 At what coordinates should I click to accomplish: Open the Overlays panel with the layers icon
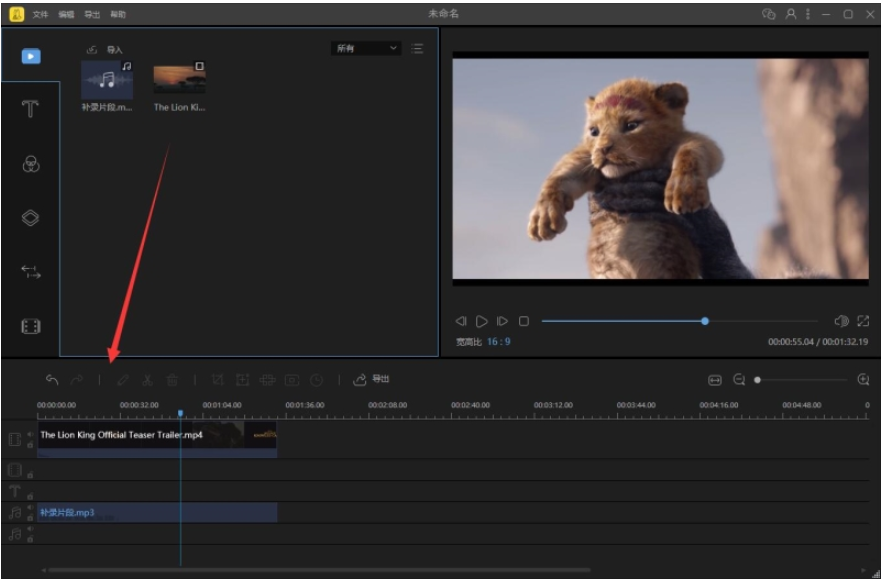[30, 218]
